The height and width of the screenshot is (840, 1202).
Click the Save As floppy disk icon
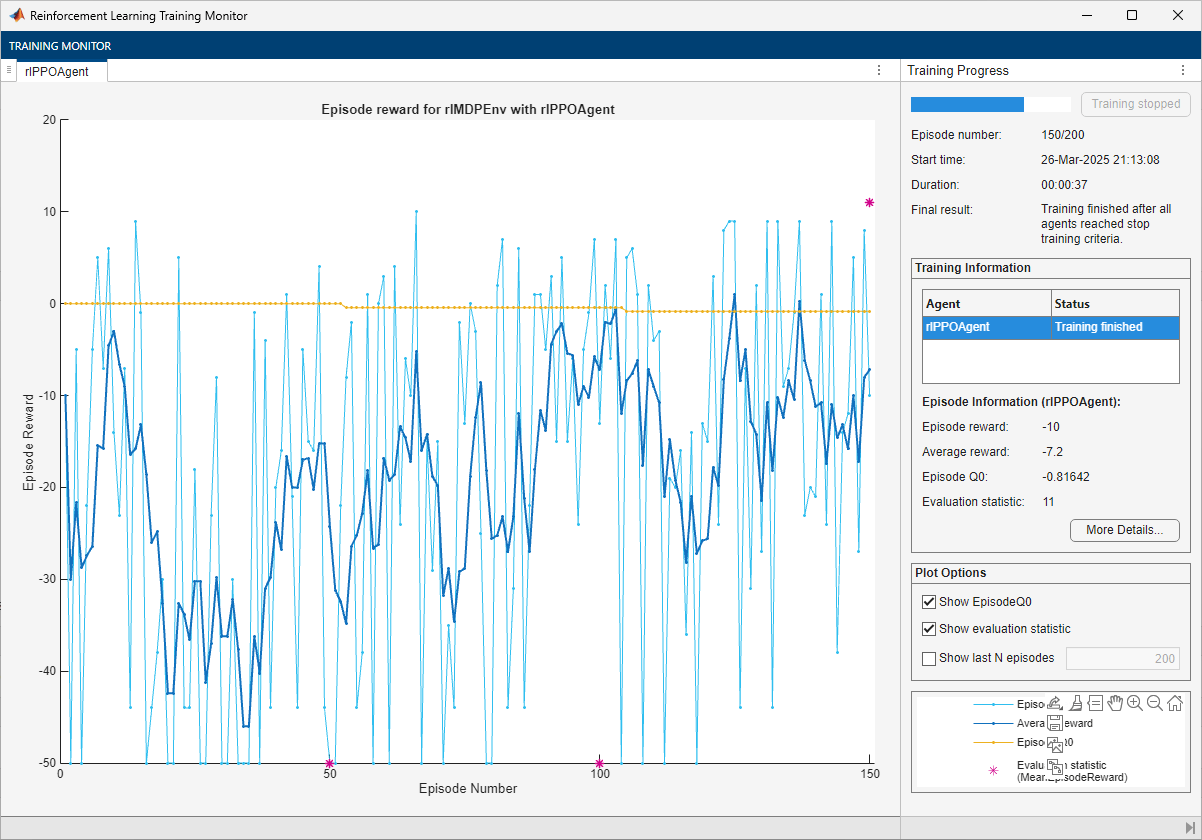[x=1054, y=723]
